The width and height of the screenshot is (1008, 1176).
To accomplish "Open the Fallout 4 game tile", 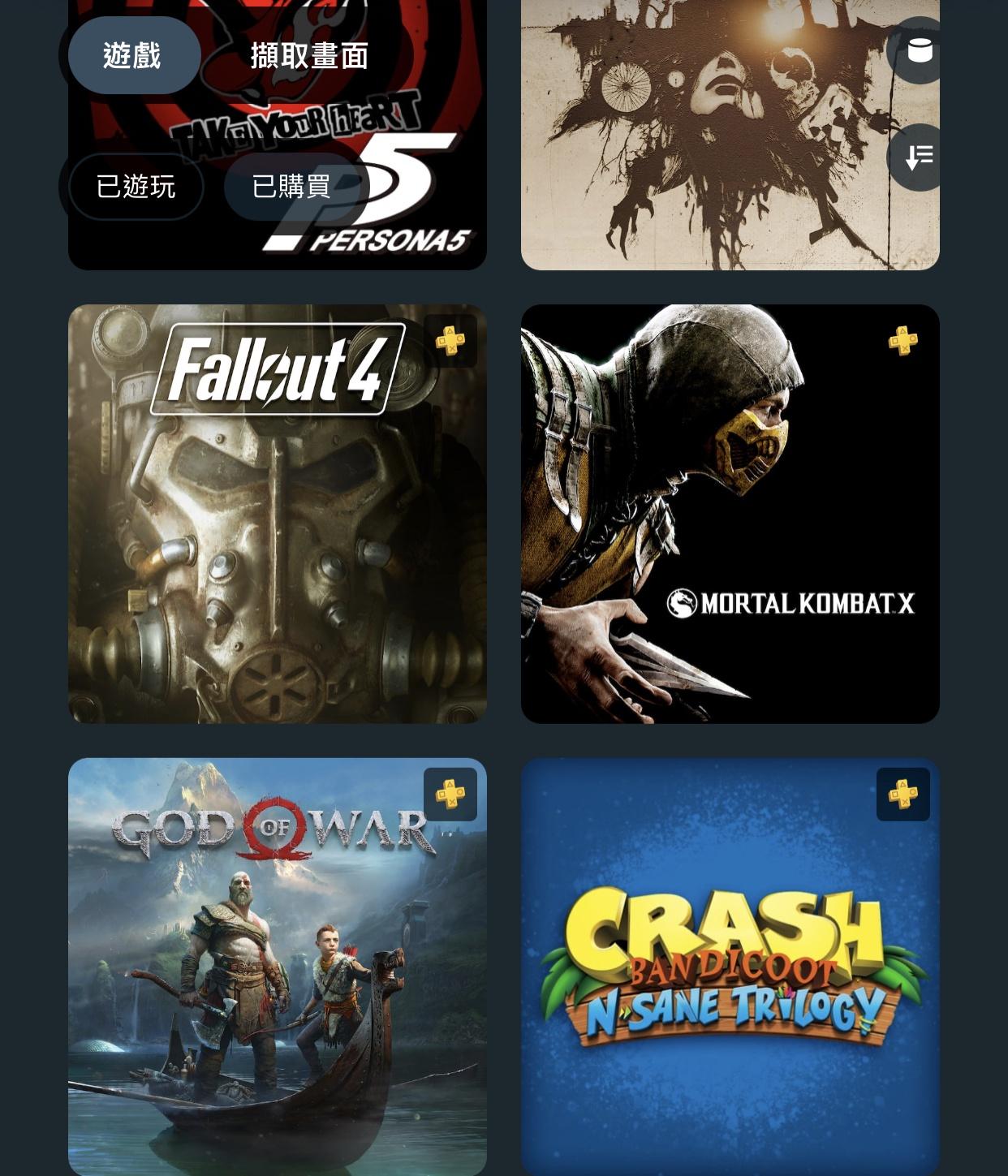I will tap(278, 514).
